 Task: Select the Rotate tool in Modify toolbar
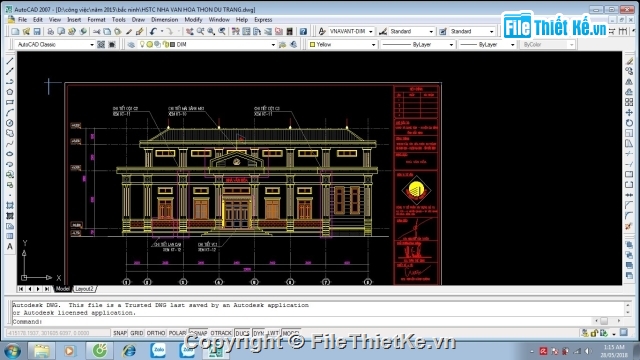click(629, 123)
